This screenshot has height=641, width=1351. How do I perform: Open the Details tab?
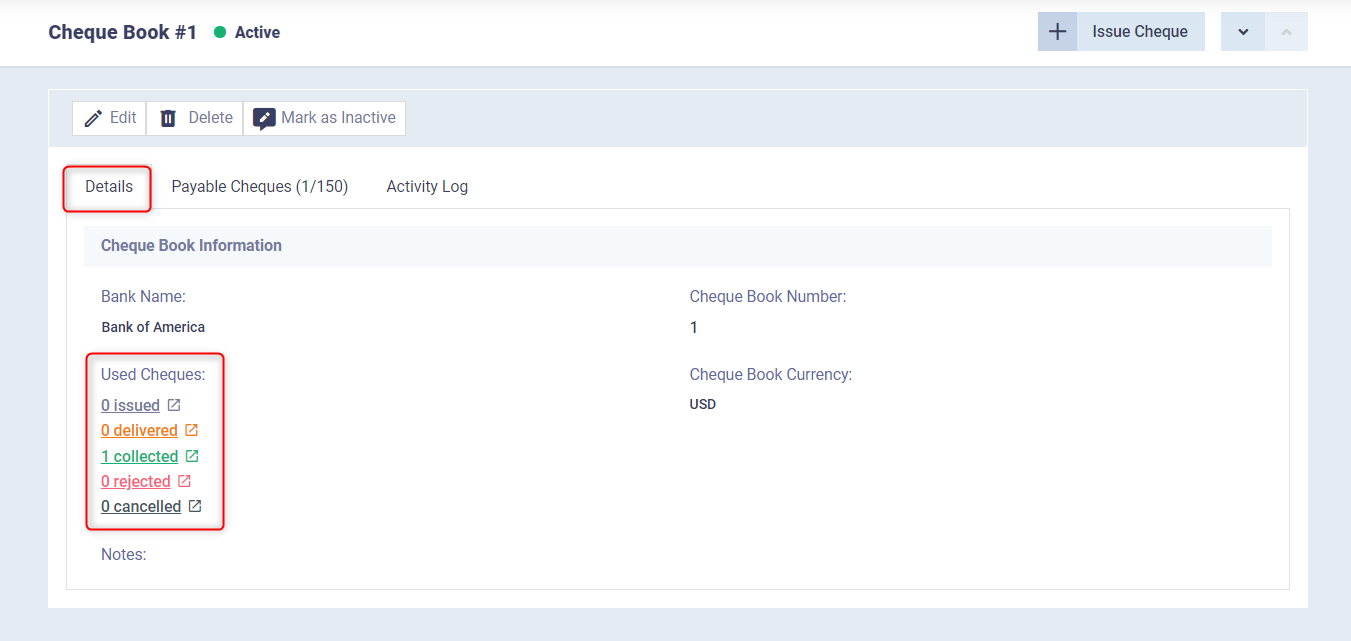[109, 187]
